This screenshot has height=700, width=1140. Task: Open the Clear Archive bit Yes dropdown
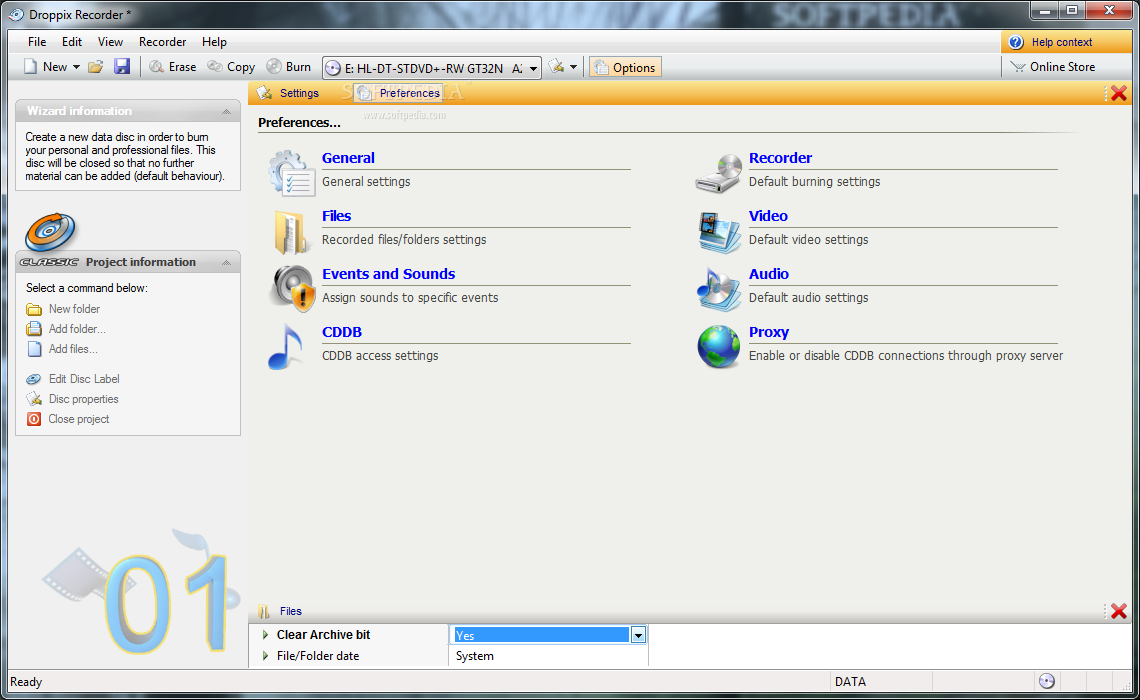pos(638,635)
